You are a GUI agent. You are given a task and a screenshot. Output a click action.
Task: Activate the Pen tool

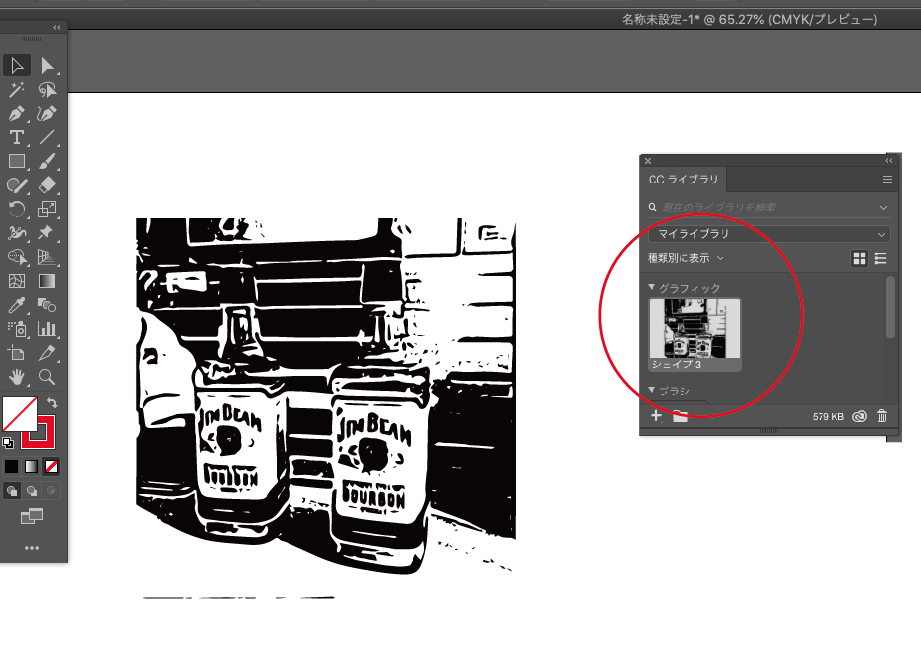click(x=17, y=114)
